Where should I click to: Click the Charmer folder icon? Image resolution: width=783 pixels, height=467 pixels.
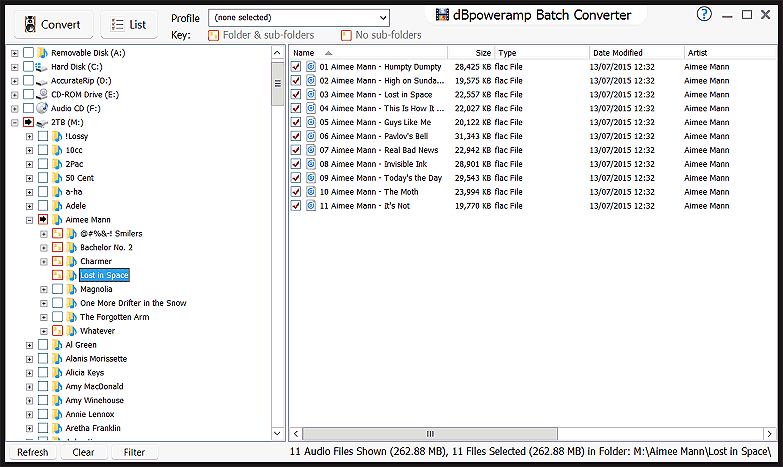coord(71,261)
